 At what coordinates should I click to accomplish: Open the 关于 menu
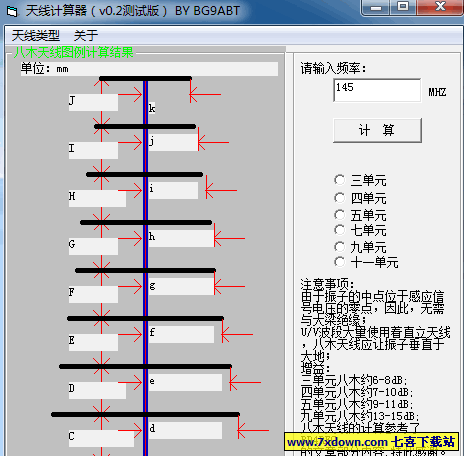tap(86, 35)
